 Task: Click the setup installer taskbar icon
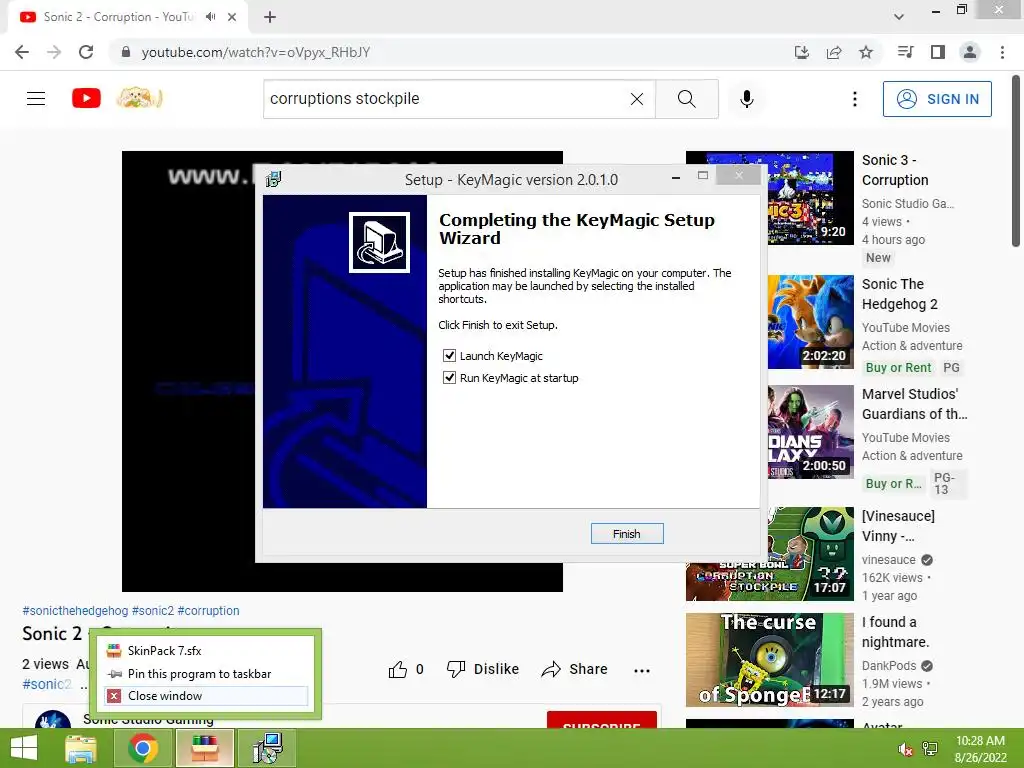tap(267, 748)
